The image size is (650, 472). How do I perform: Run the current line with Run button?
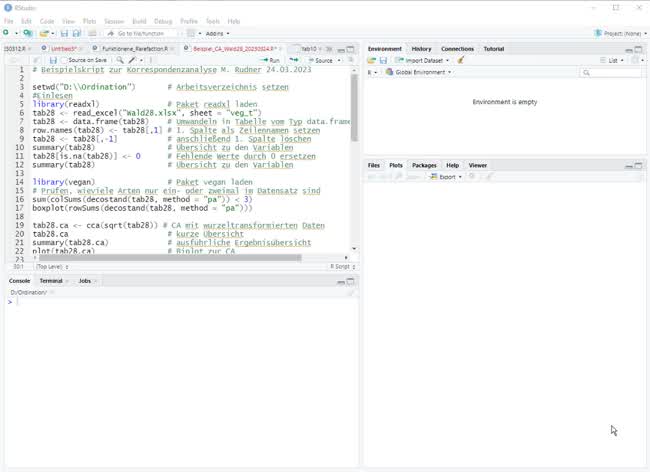click(271, 61)
